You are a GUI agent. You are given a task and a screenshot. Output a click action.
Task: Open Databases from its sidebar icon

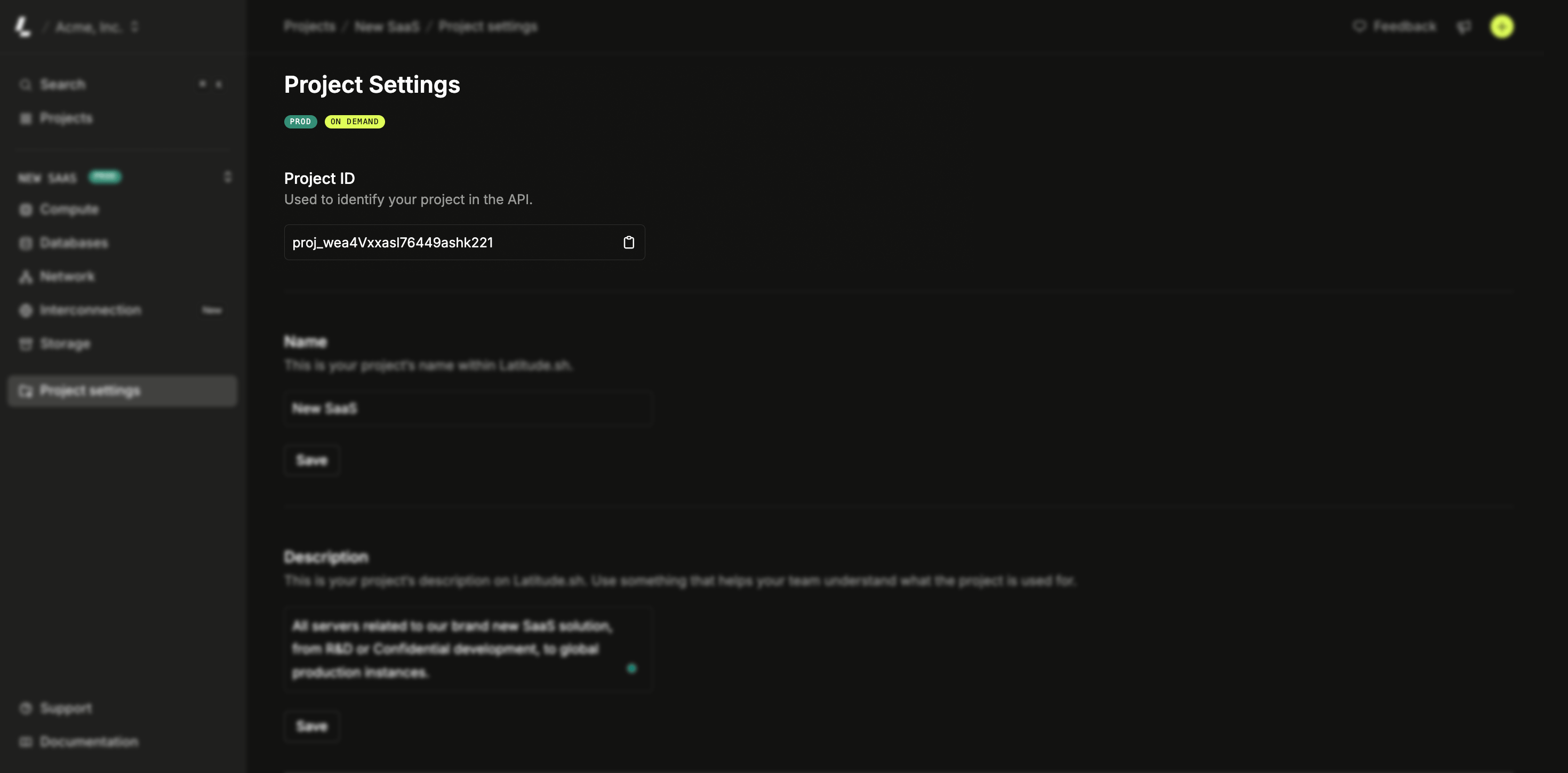[25, 243]
